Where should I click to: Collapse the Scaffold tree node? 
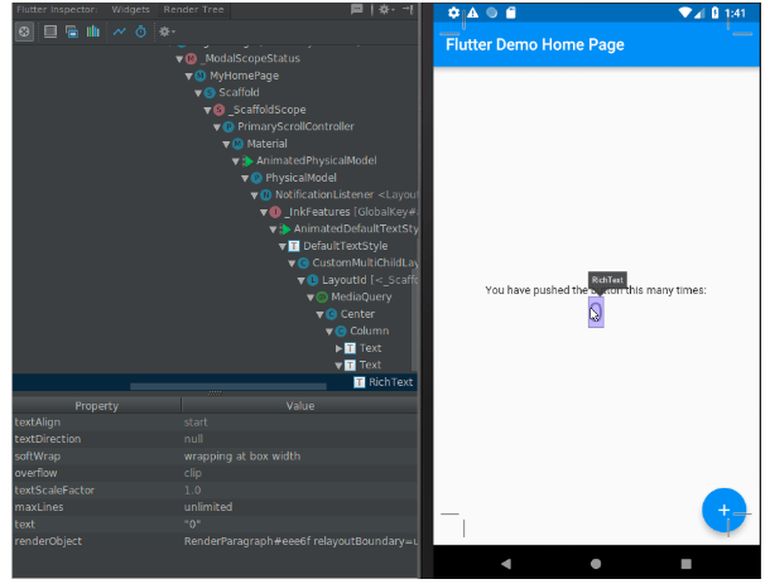[x=198, y=93]
